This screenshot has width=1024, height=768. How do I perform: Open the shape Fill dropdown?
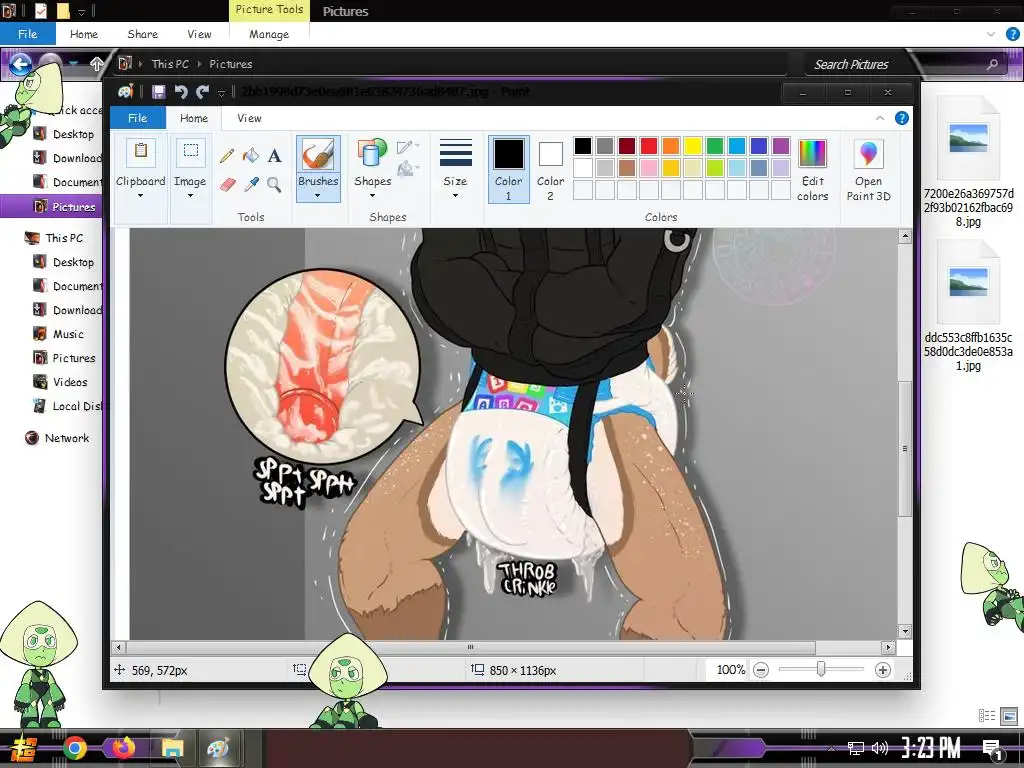[408, 169]
